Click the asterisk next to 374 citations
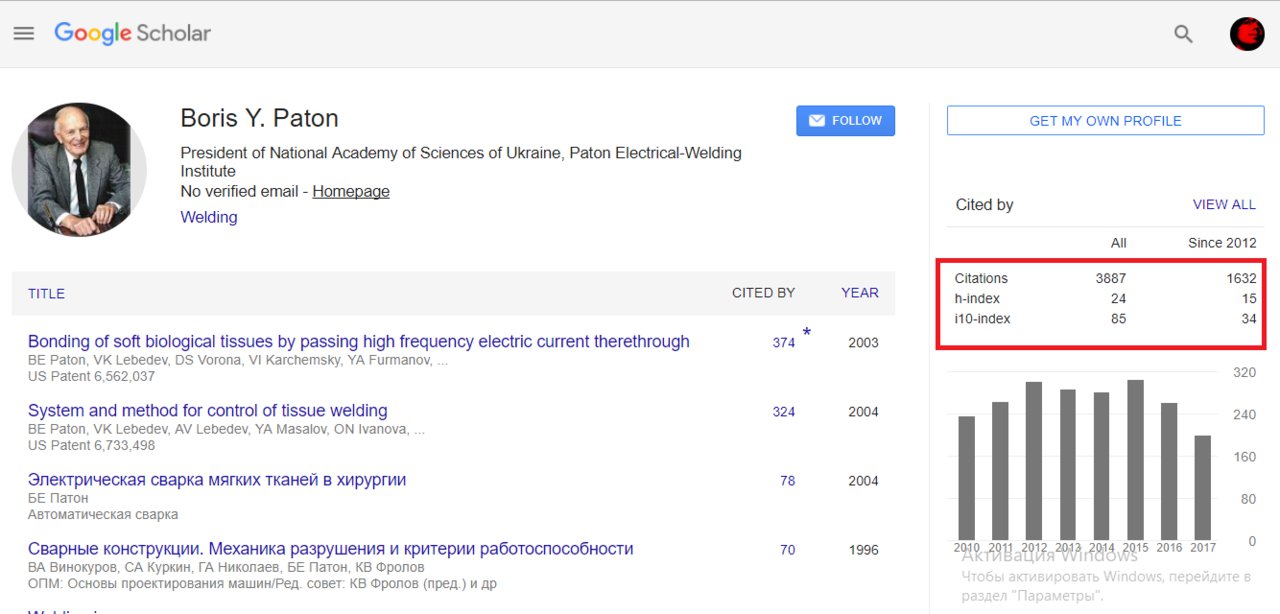 coord(806,333)
